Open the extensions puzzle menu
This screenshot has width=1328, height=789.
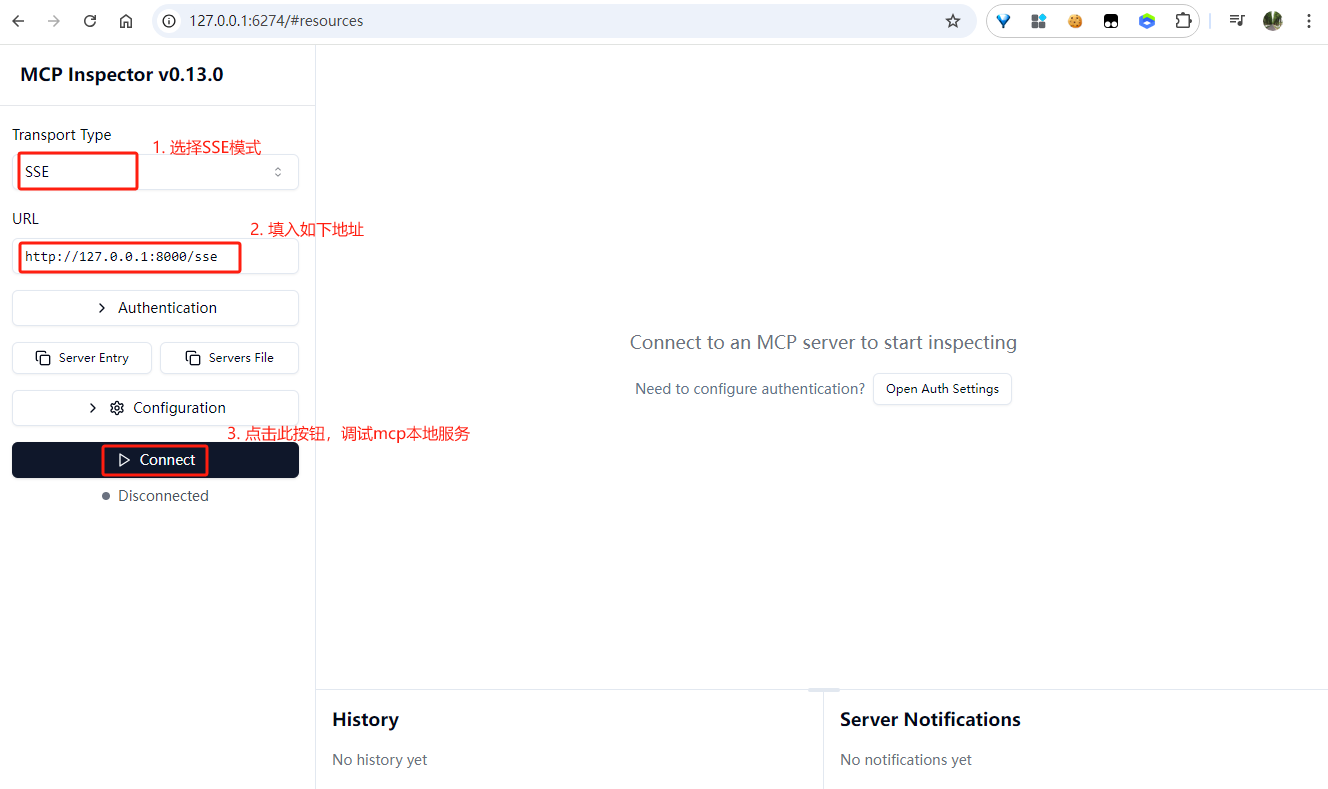point(1183,21)
